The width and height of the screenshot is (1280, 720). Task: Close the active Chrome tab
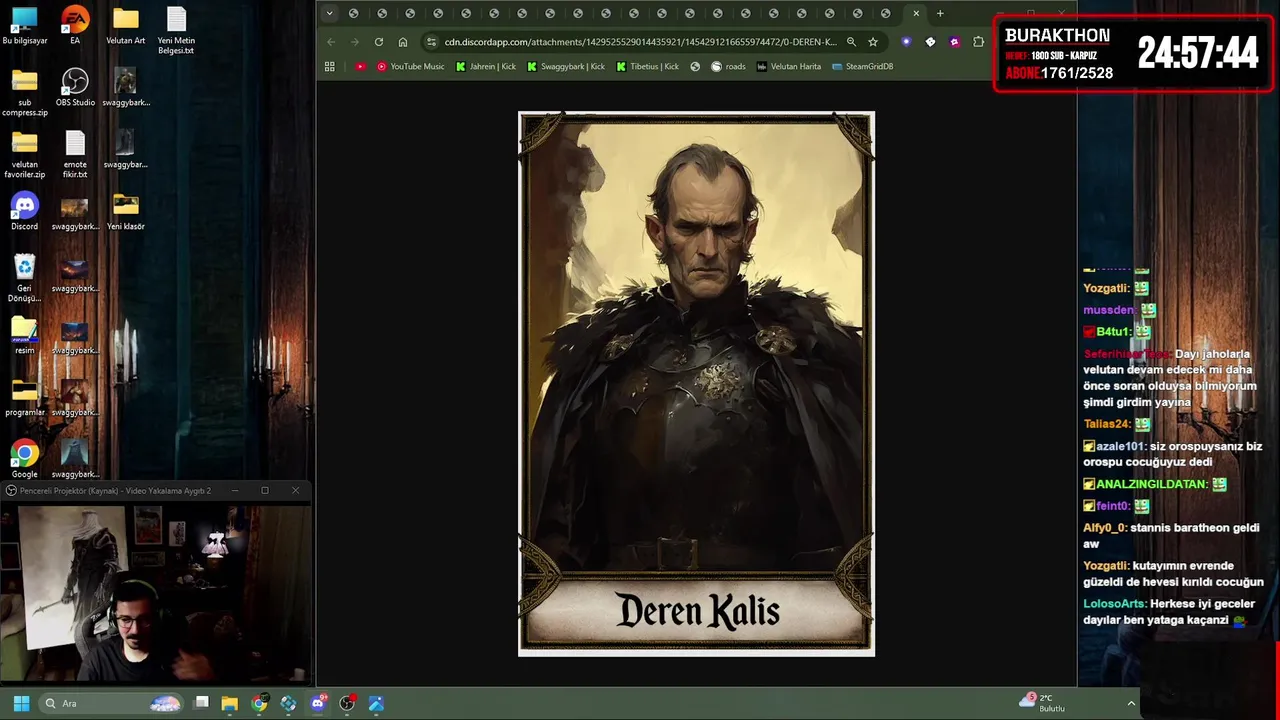tap(916, 14)
